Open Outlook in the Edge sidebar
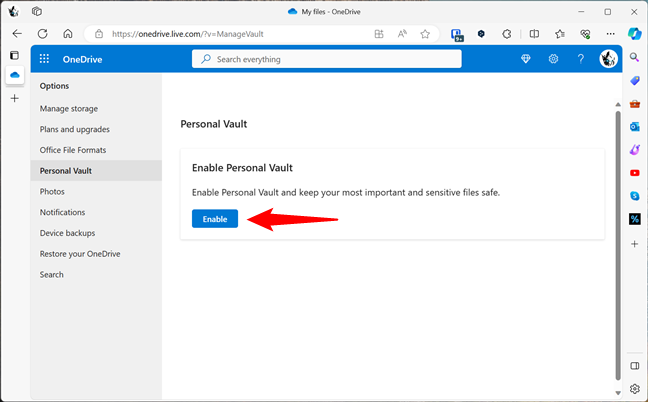The width and height of the screenshot is (648, 402). tap(634, 126)
